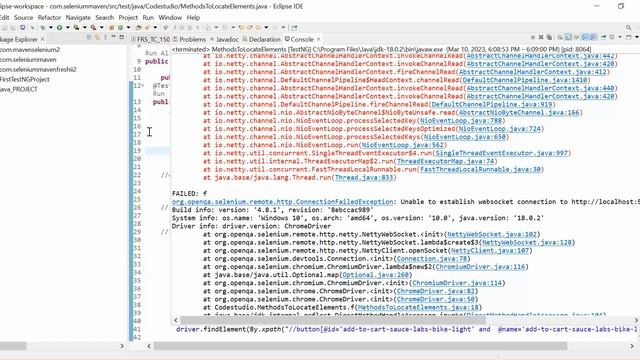640x360 pixels.
Task: Switch to the Declaration tab
Action: coord(262,39)
